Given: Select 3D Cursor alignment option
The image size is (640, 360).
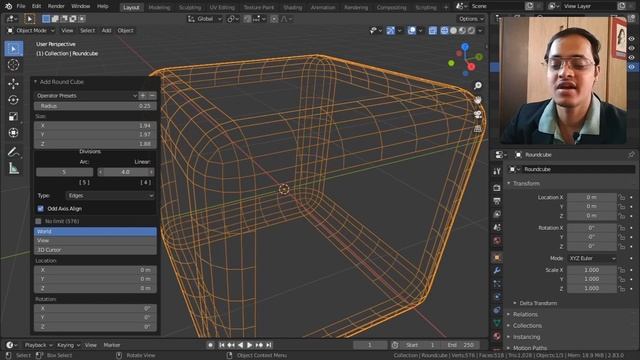Looking at the screenshot, I should (95, 250).
